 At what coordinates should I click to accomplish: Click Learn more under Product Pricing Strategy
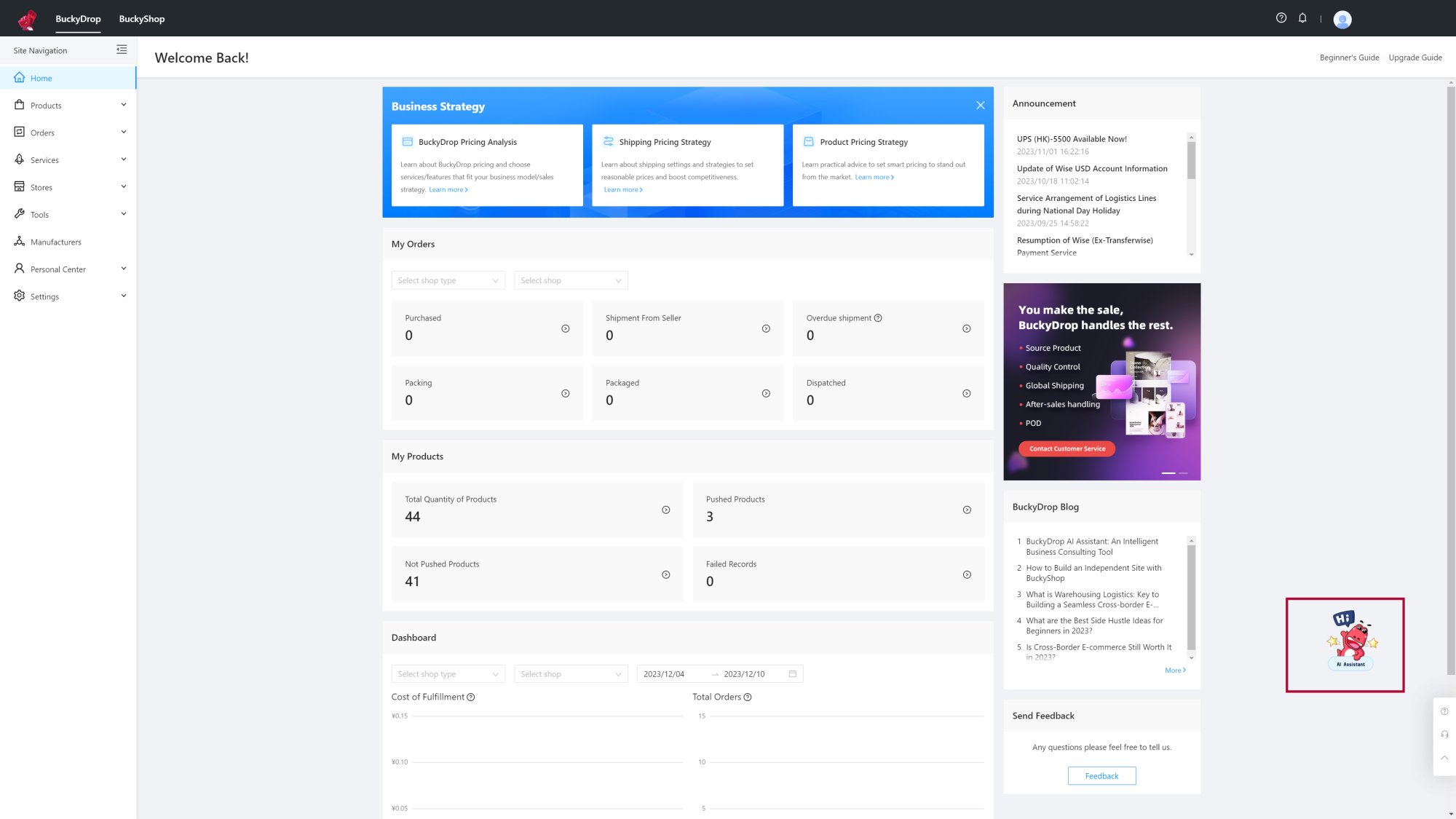(x=874, y=178)
